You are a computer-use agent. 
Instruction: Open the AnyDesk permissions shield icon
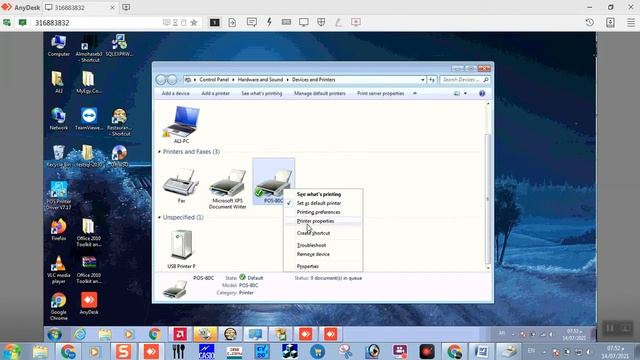[x=321, y=22]
